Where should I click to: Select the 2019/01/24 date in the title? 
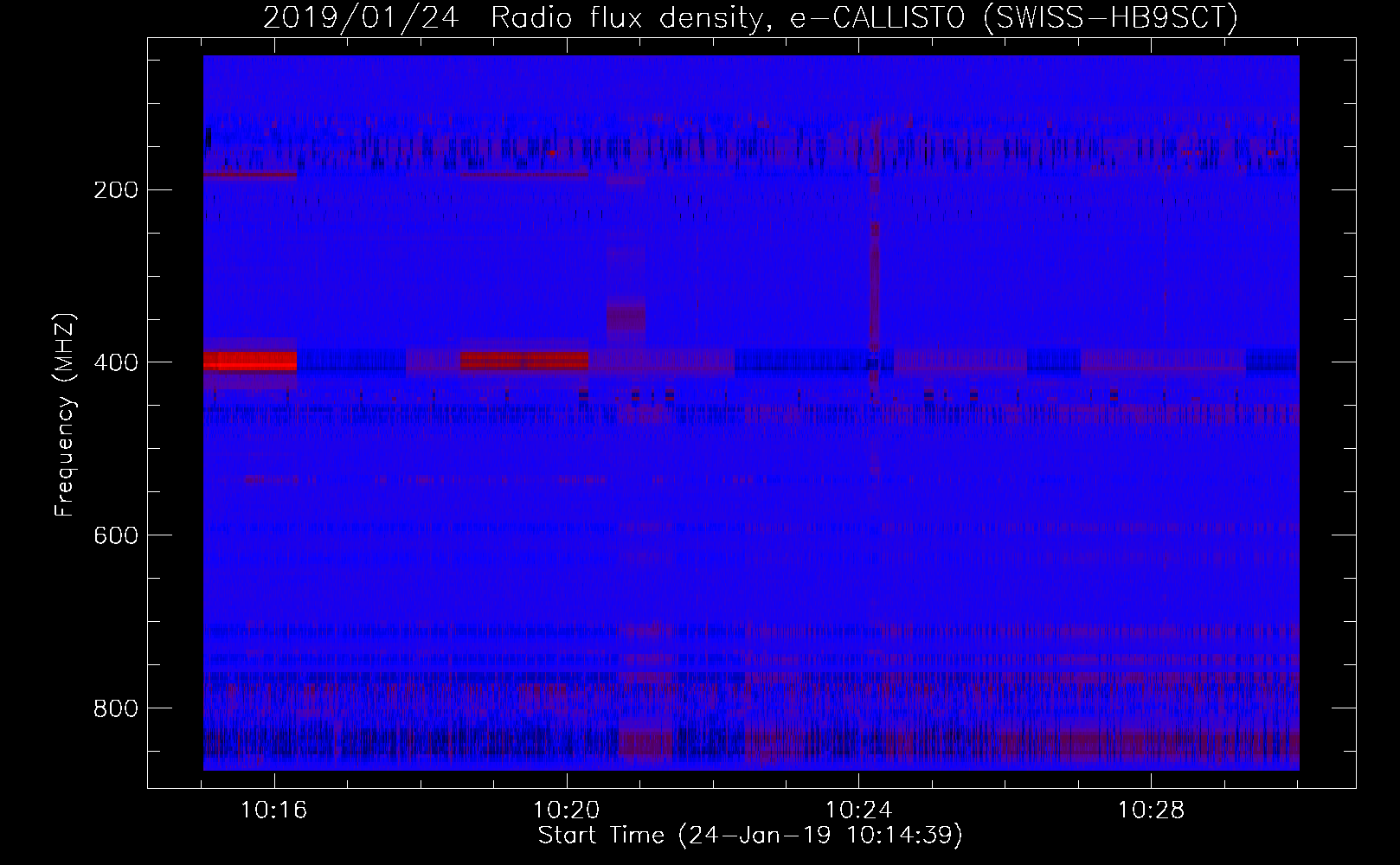coord(361,17)
